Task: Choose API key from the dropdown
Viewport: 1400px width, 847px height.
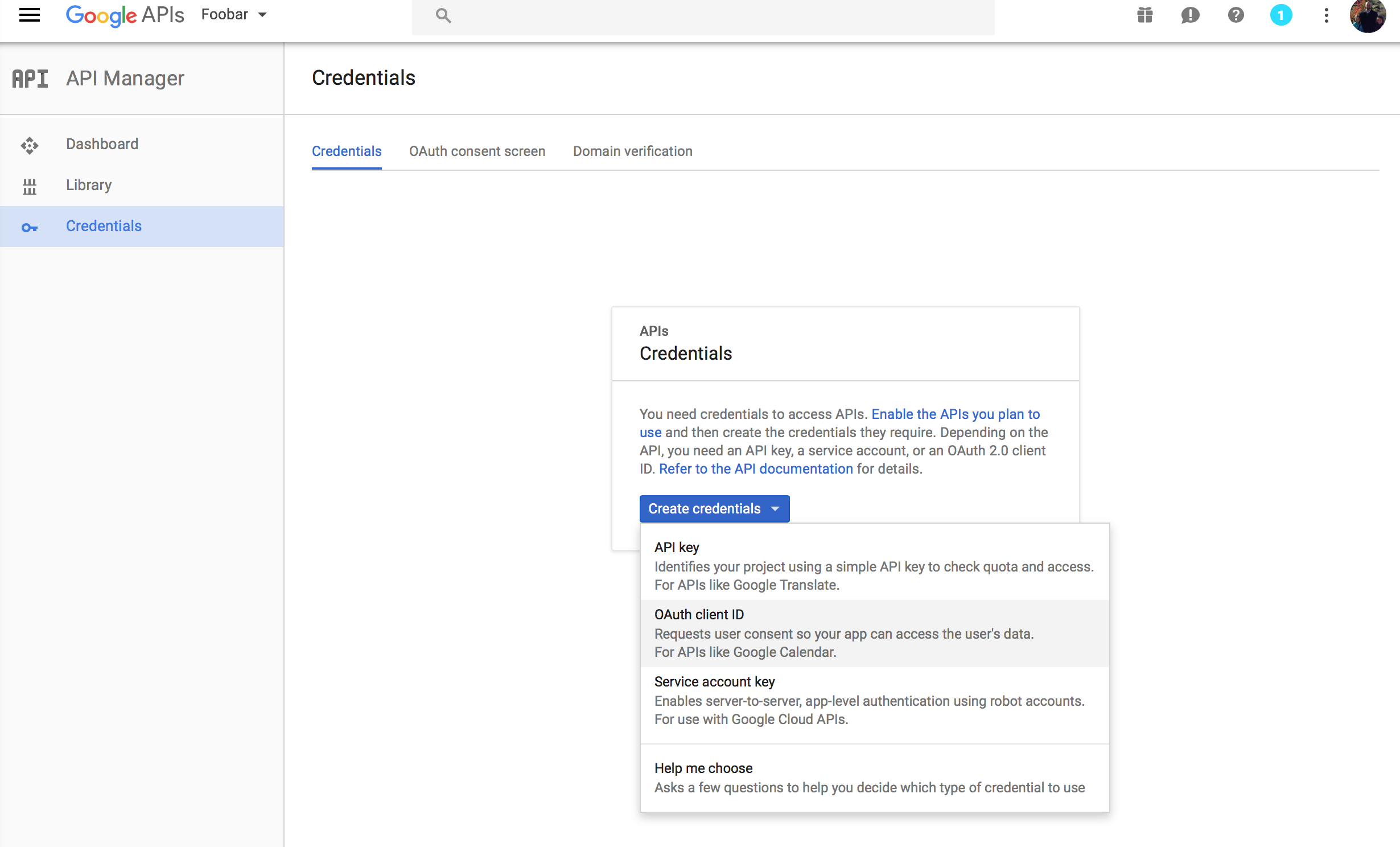Action: tap(875, 566)
